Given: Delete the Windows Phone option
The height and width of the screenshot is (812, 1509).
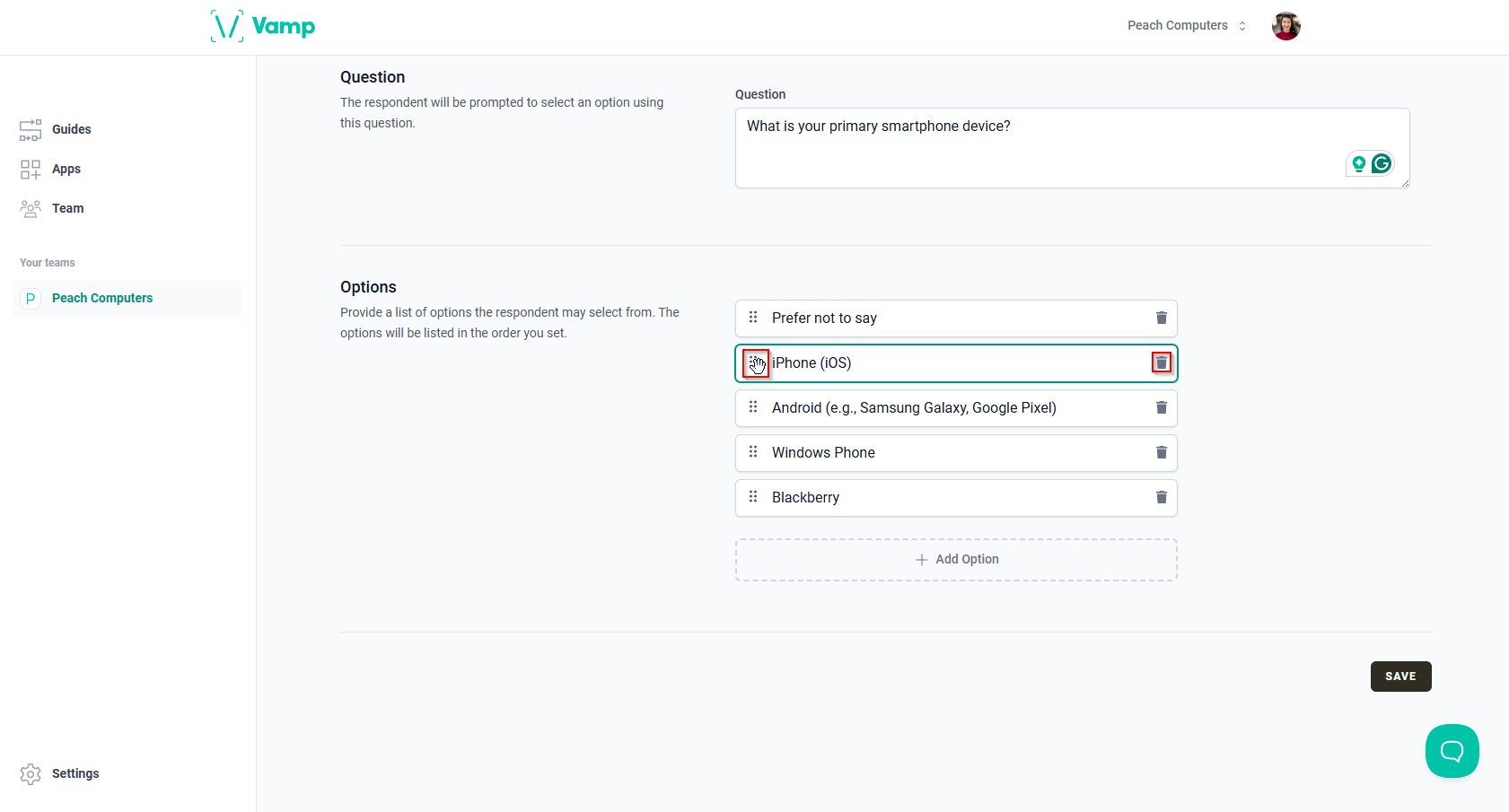Looking at the screenshot, I should [1161, 452].
